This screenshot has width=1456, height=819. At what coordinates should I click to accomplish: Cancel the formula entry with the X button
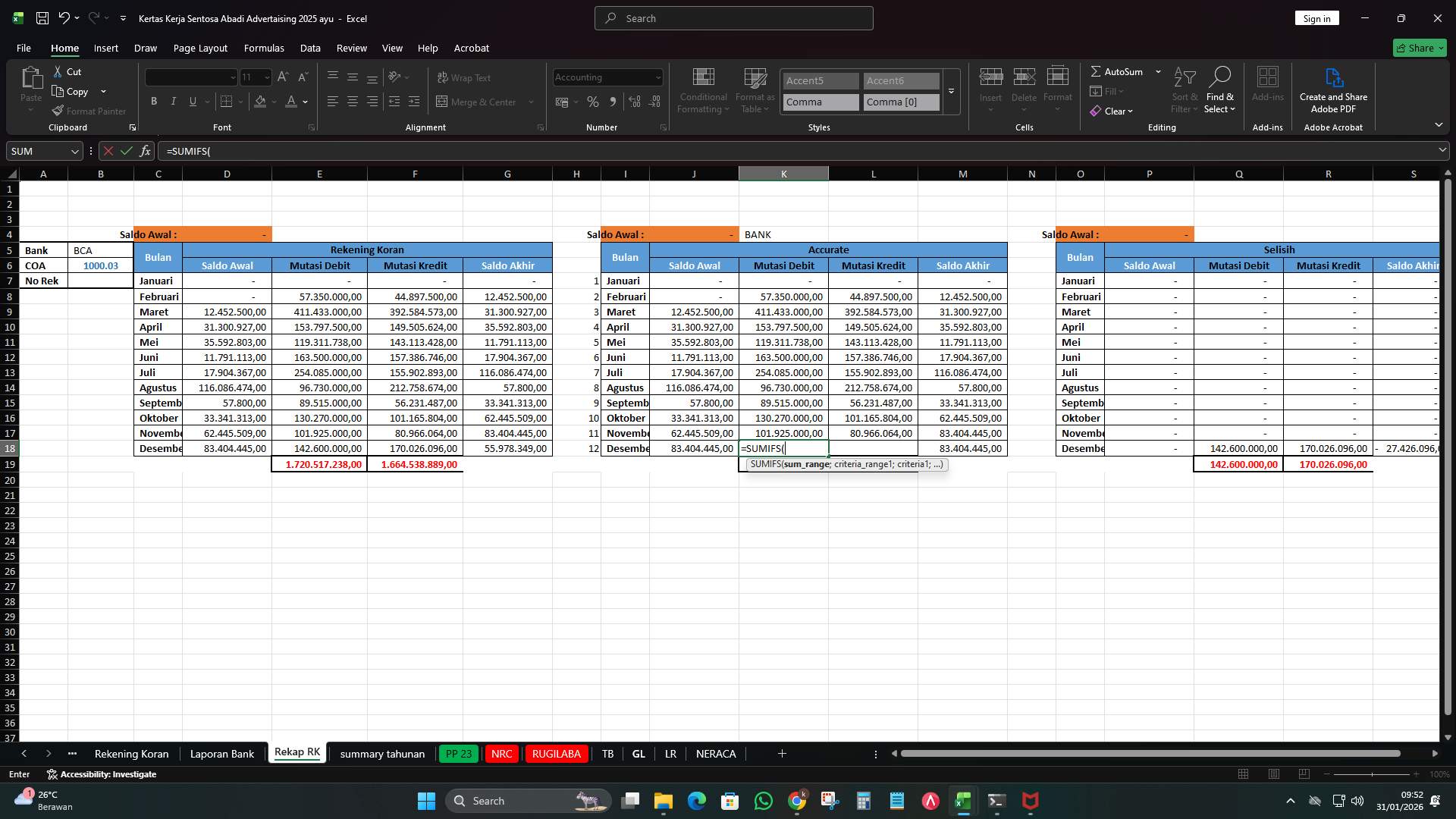pos(108,151)
